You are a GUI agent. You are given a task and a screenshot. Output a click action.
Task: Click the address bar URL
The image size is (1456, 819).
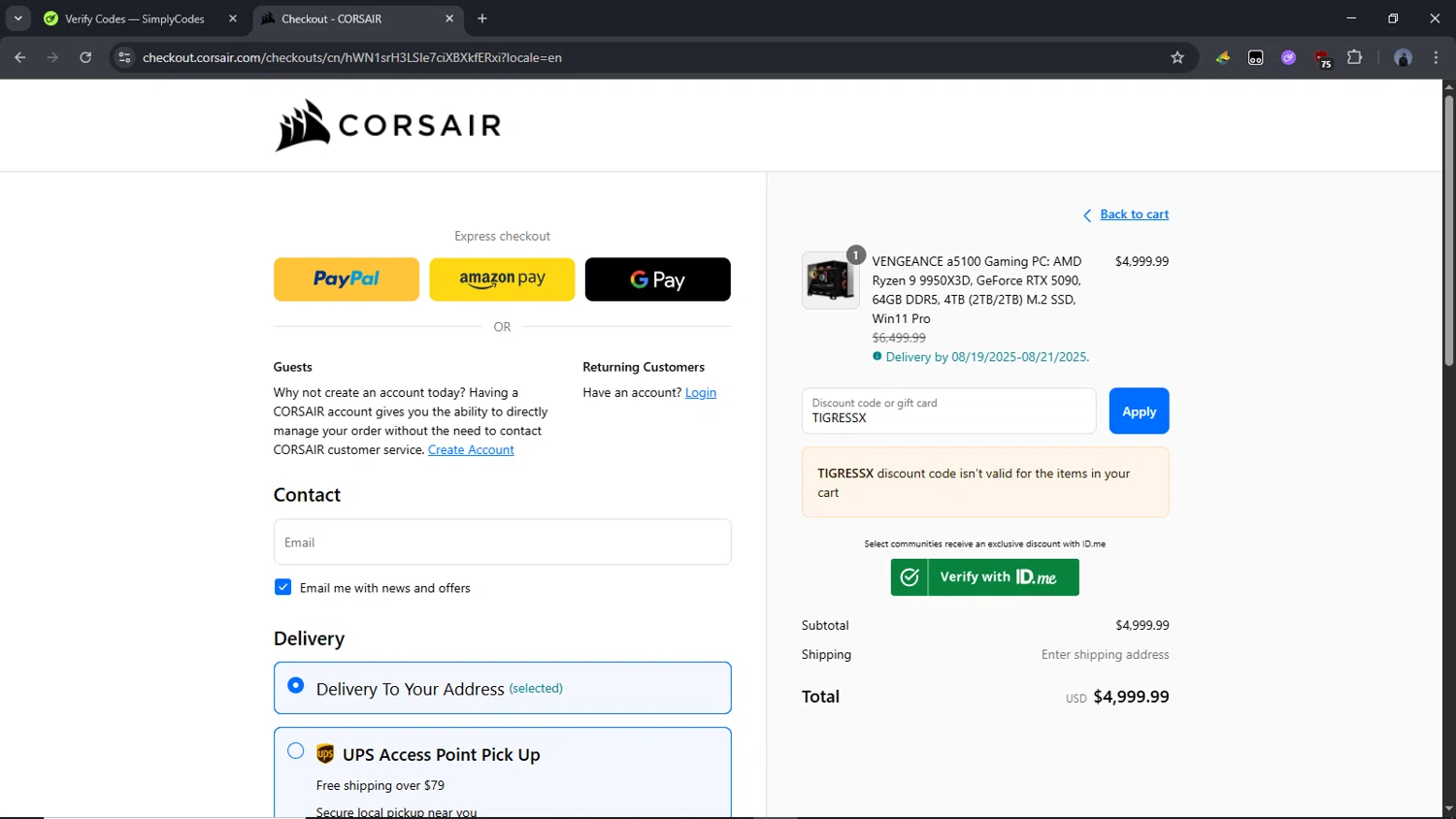352,57
